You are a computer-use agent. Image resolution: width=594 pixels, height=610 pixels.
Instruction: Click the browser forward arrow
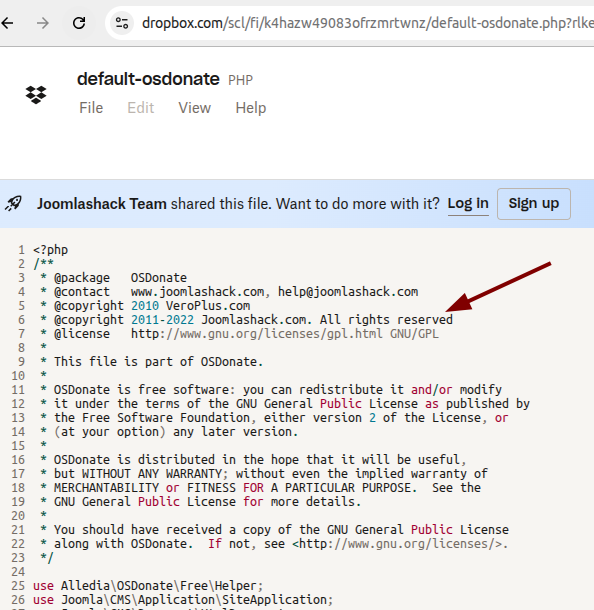coord(43,23)
